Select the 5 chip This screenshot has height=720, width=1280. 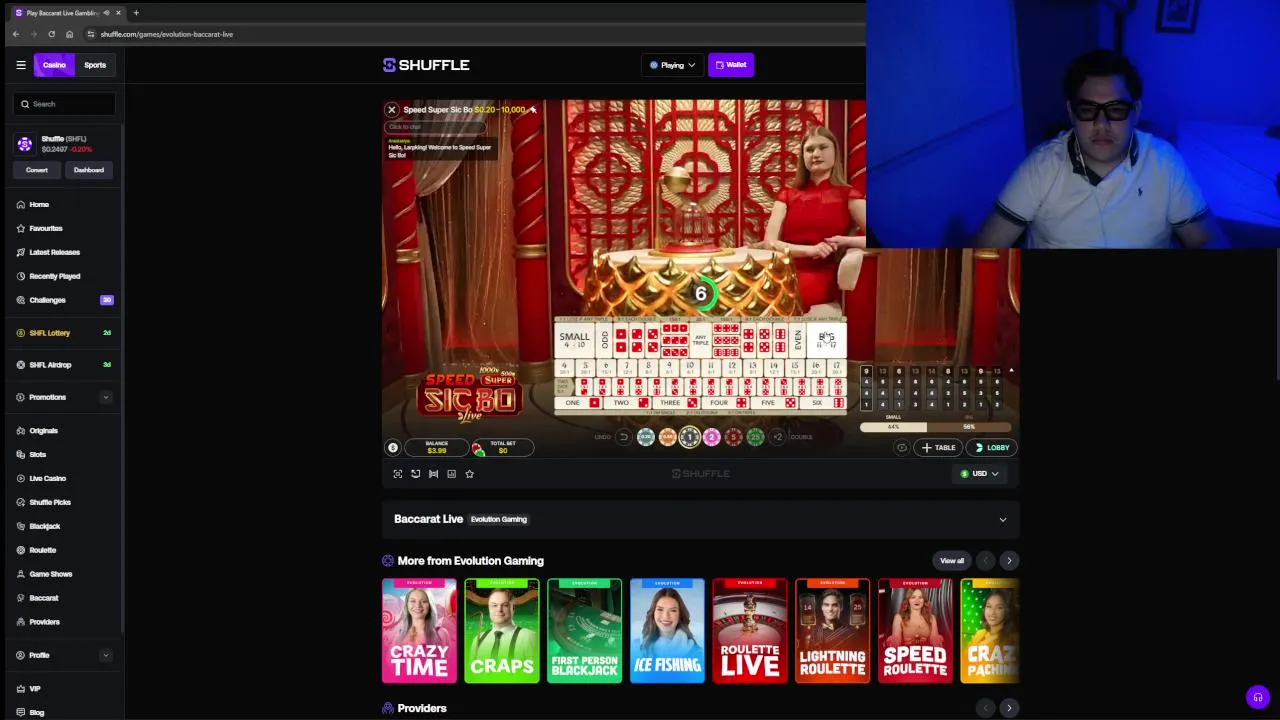733,437
